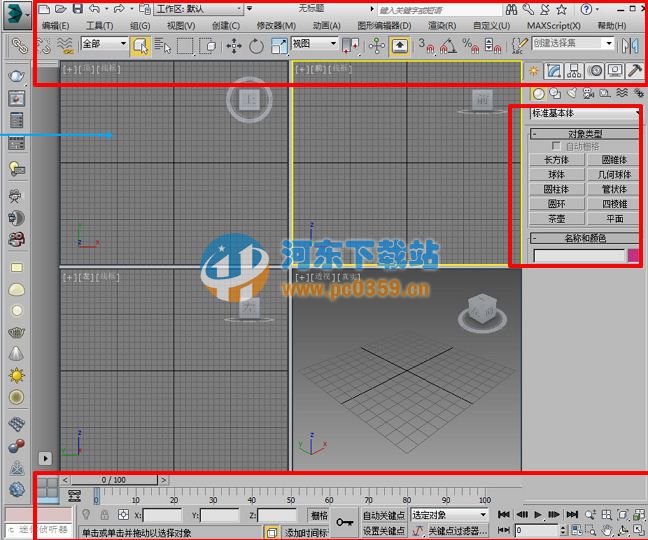This screenshot has width=648, height=540.
Task: Toggle 自动关键点 auto key mode
Action: pyautogui.click(x=383, y=515)
